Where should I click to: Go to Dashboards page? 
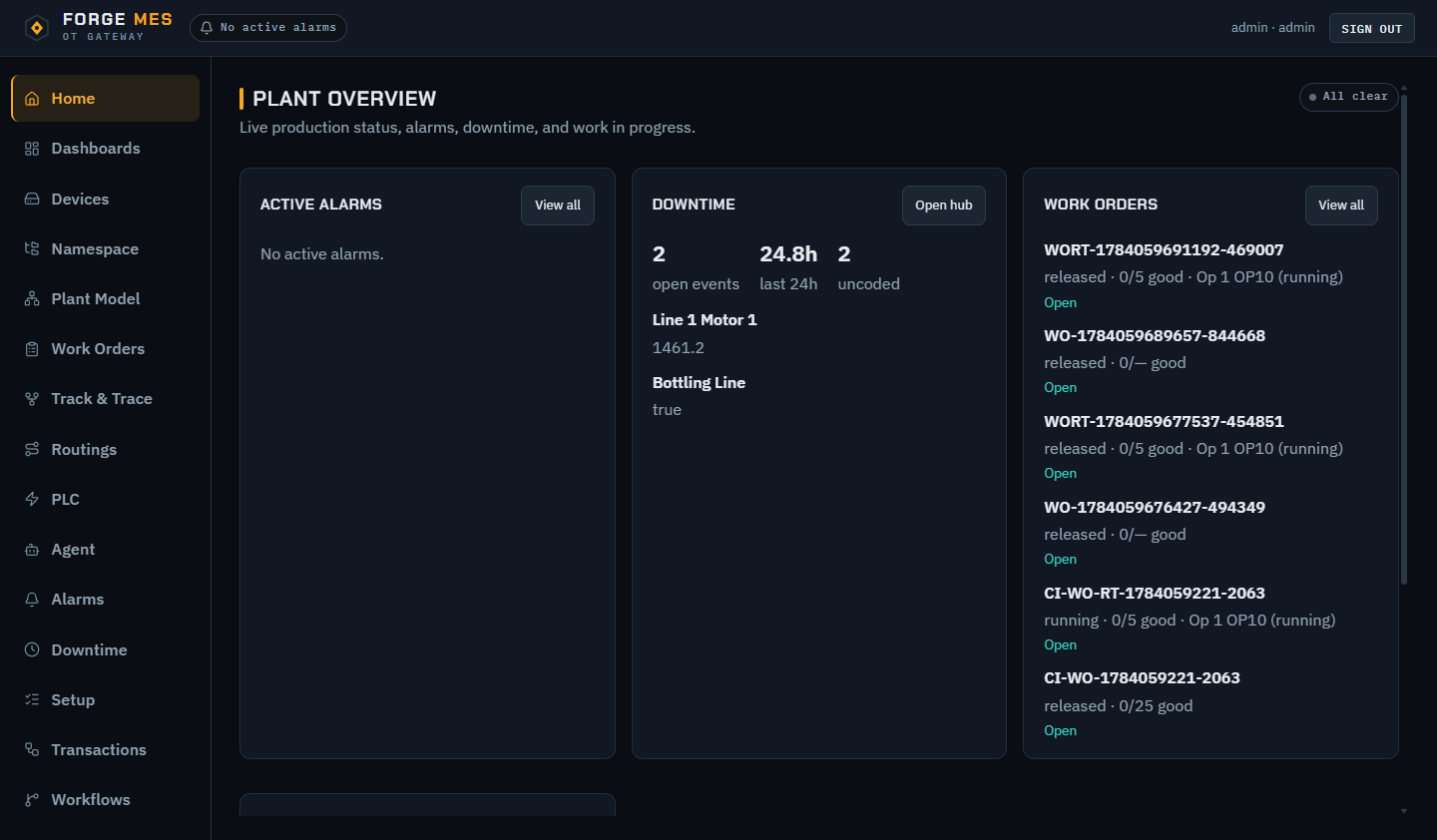click(106, 149)
